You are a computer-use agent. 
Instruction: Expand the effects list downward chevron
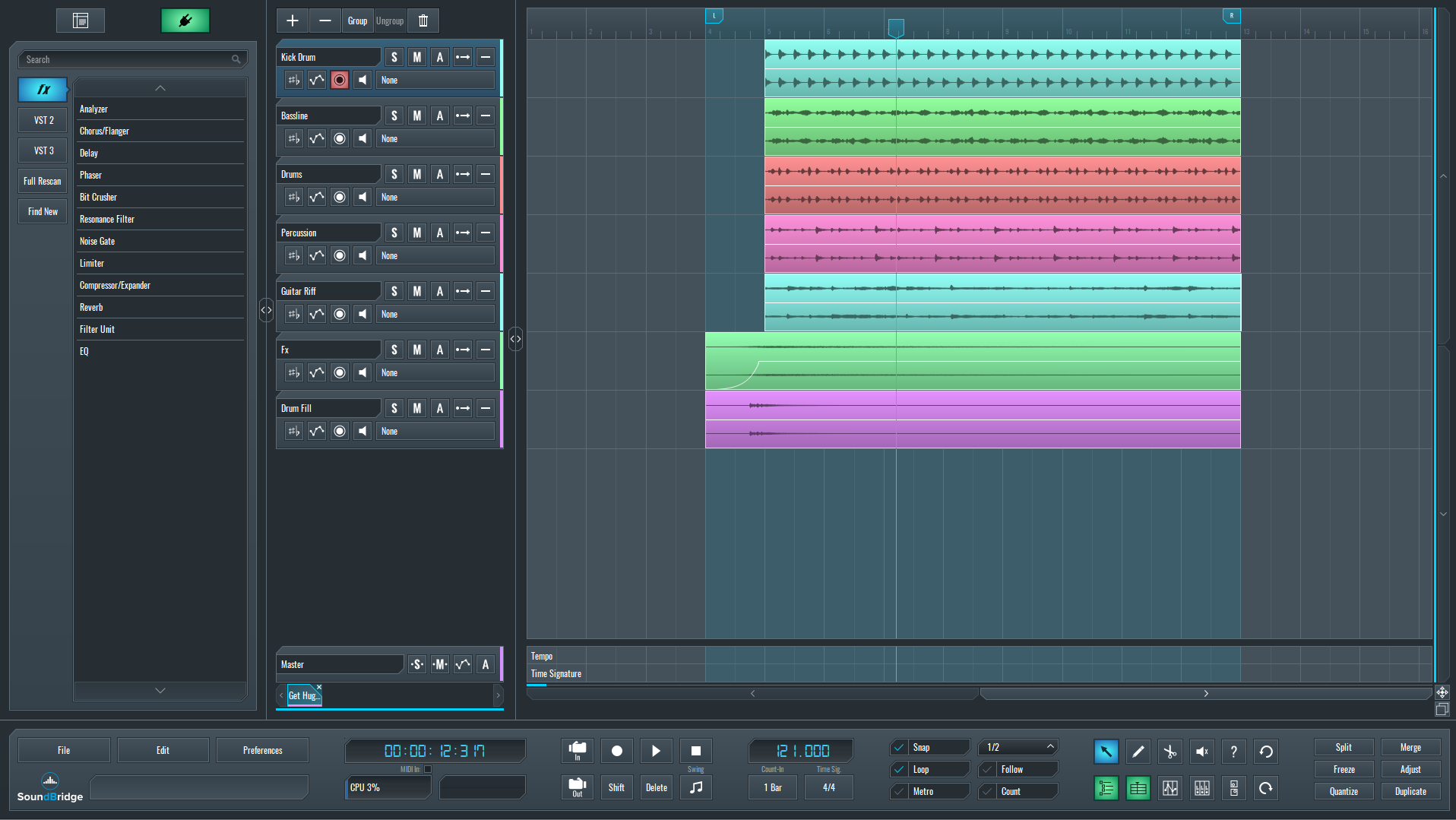click(160, 690)
